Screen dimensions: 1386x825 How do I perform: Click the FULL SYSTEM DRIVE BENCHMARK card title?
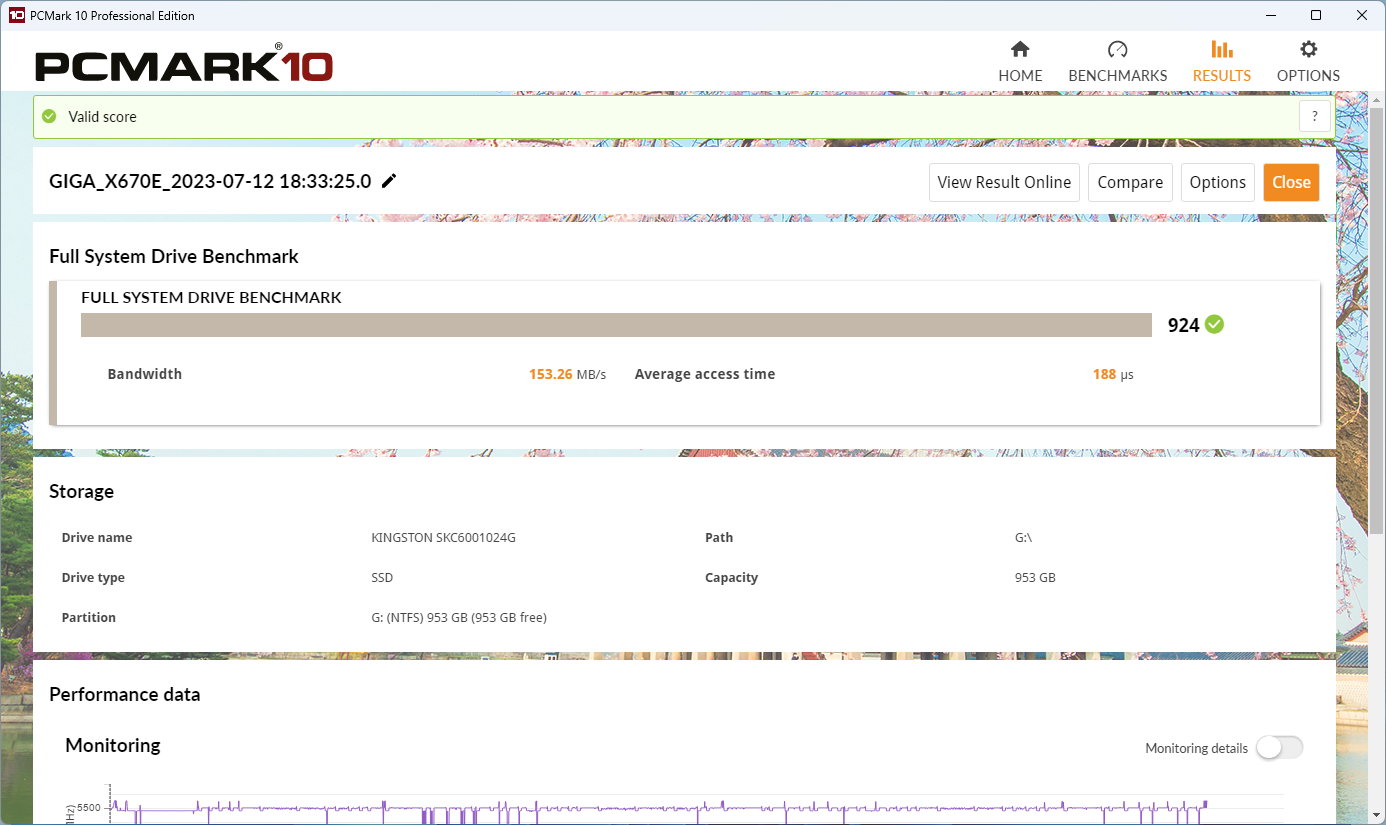[211, 297]
